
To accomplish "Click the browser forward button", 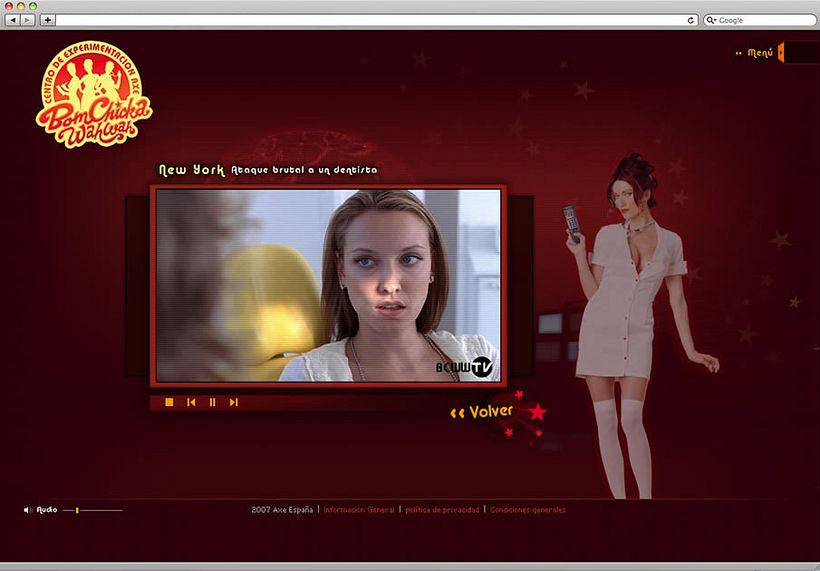I will [x=28, y=20].
